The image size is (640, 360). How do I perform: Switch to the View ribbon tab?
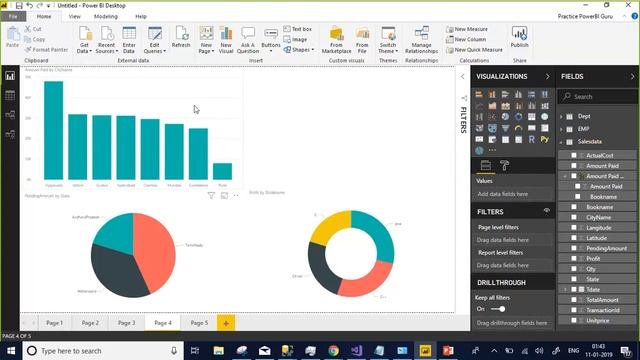[x=74, y=16]
